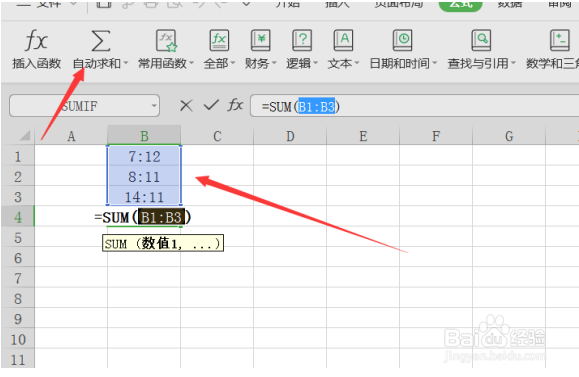Open the Insert Function (插入函数) dialog

(36, 49)
